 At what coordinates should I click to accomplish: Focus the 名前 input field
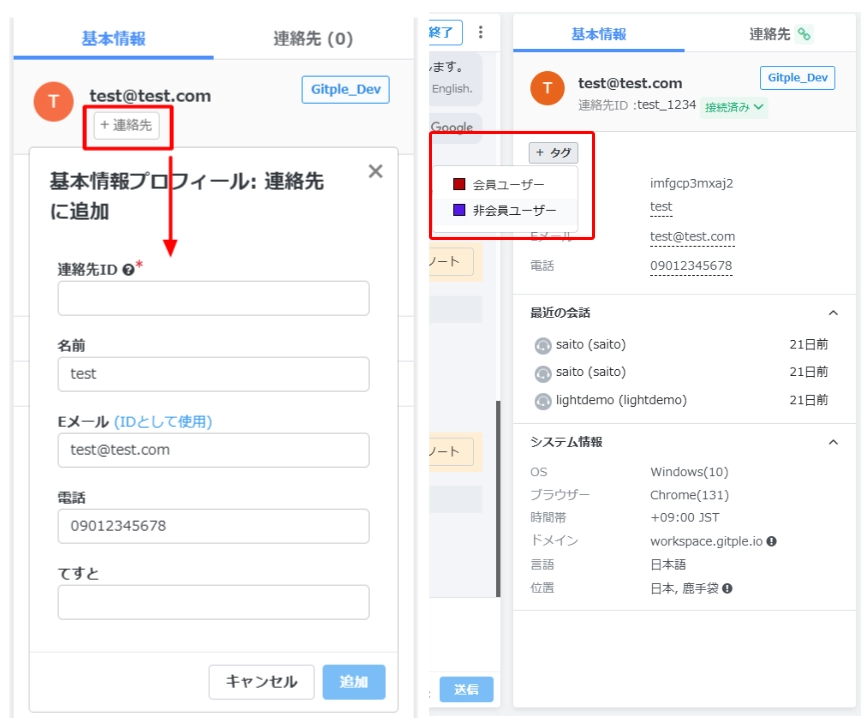[x=214, y=374]
